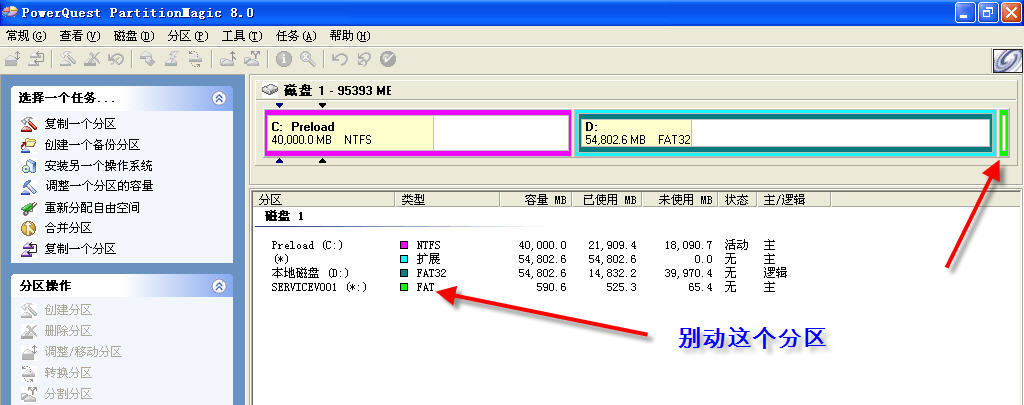Screen dimensions: 1024x405
Task: Open partition properties info icon
Action: click(x=283, y=59)
